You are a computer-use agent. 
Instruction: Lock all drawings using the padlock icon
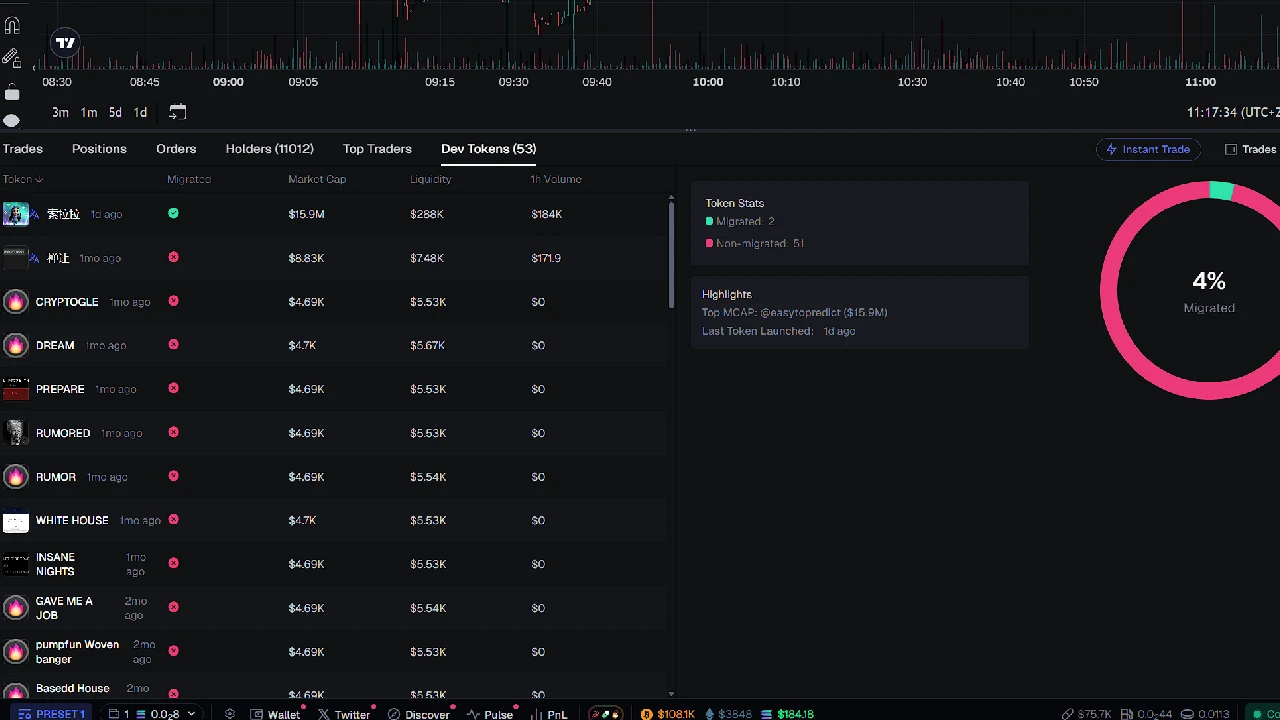coord(12,92)
